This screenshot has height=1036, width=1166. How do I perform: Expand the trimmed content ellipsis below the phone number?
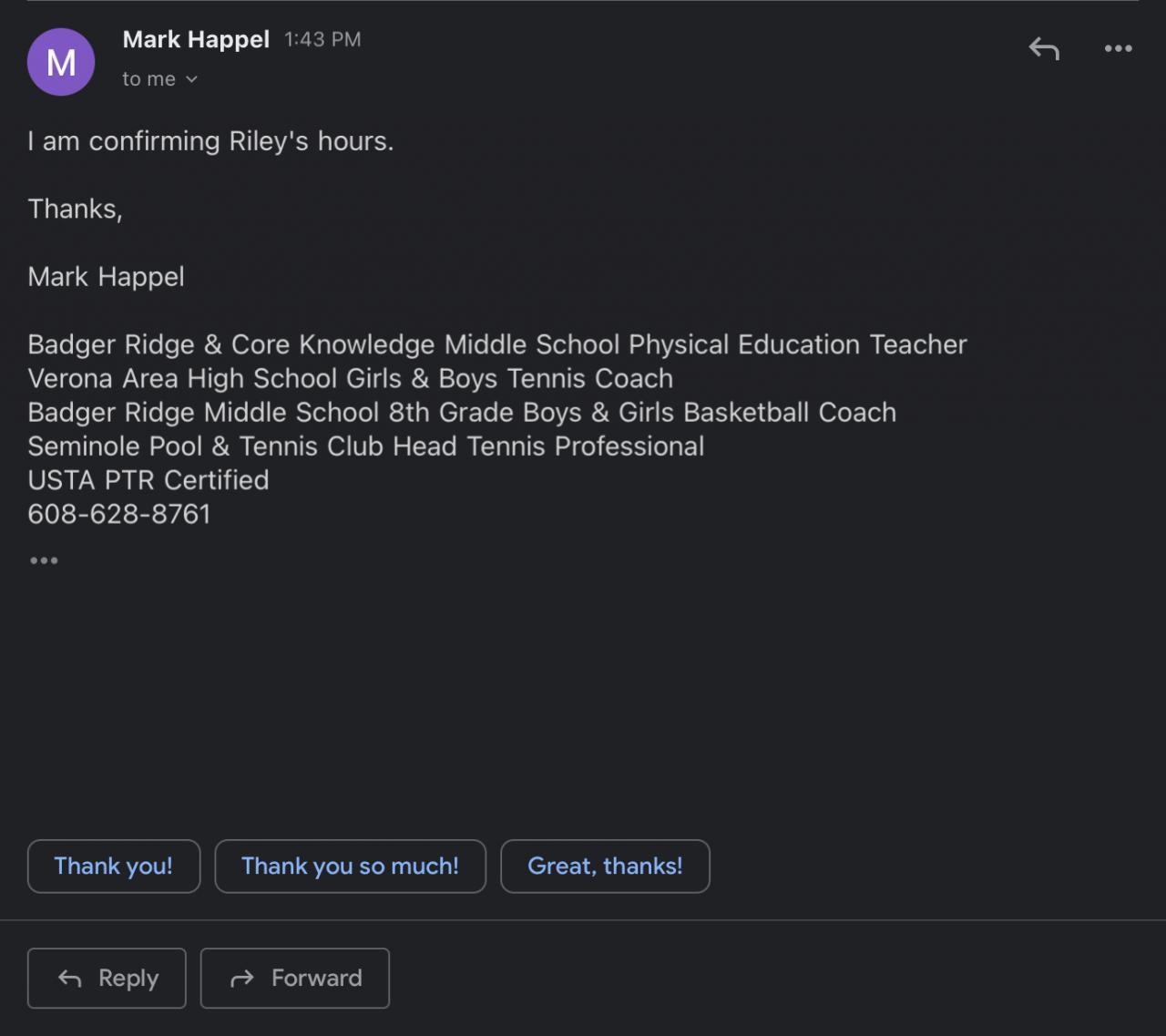coord(44,560)
